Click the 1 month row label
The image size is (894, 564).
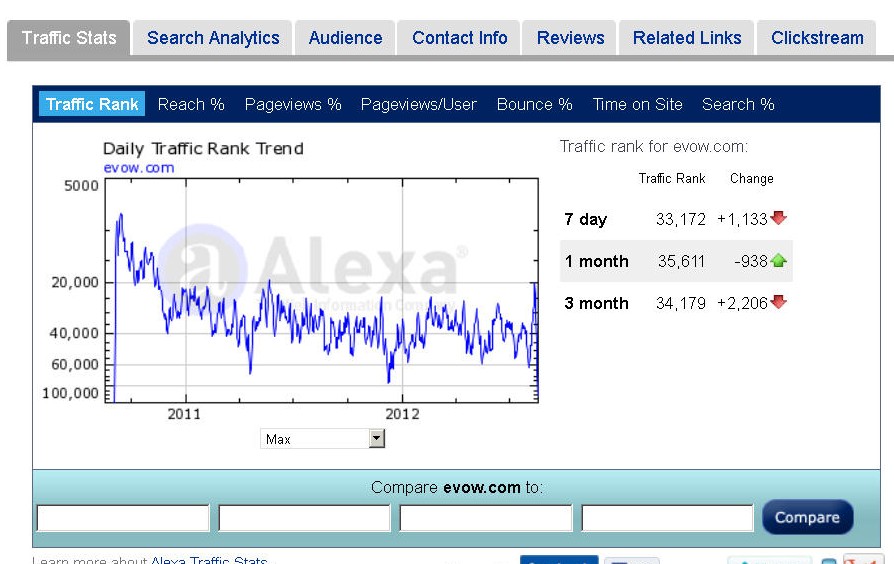pos(596,261)
